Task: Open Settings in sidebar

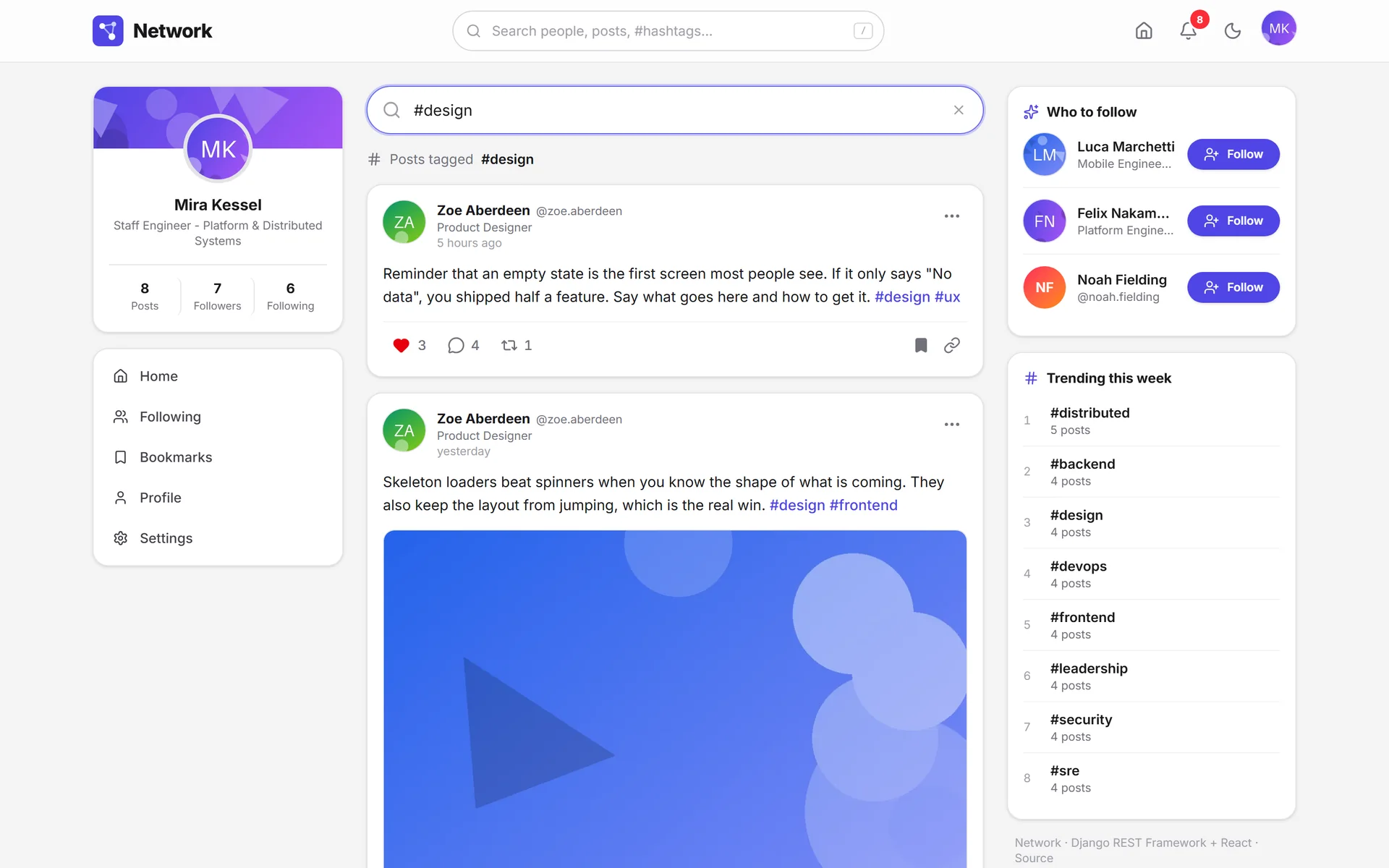Action: (218, 538)
